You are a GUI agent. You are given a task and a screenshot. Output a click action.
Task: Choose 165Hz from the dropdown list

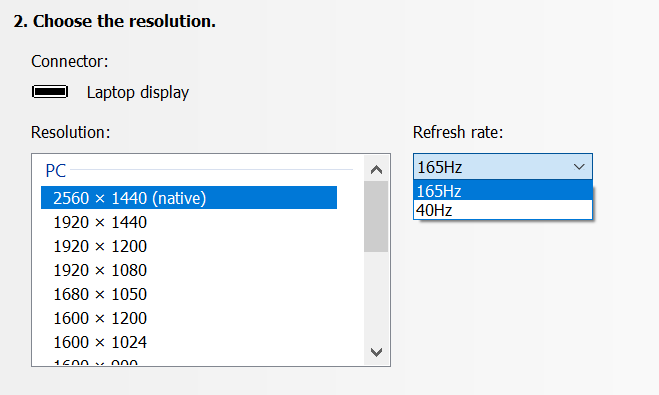click(x=503, y=191)
